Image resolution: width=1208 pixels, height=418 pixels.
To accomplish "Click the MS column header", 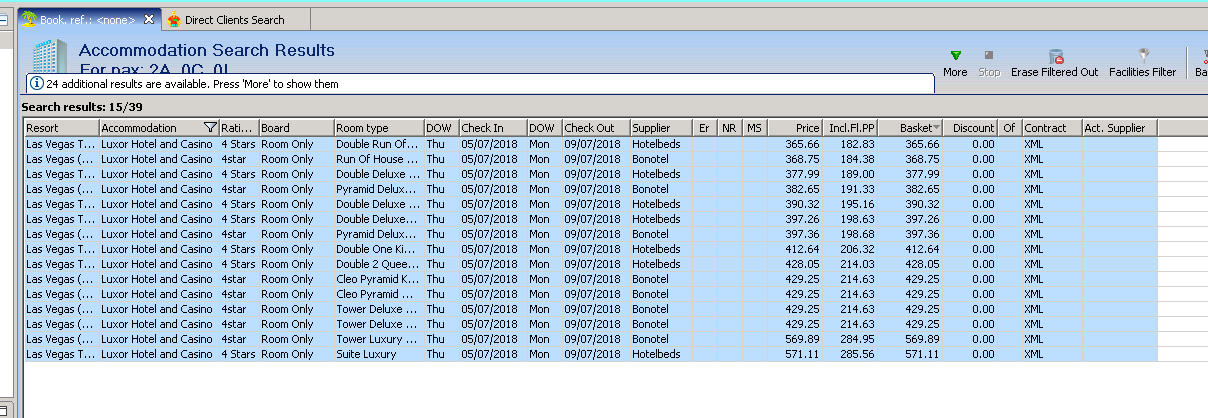I will point(755,128).
